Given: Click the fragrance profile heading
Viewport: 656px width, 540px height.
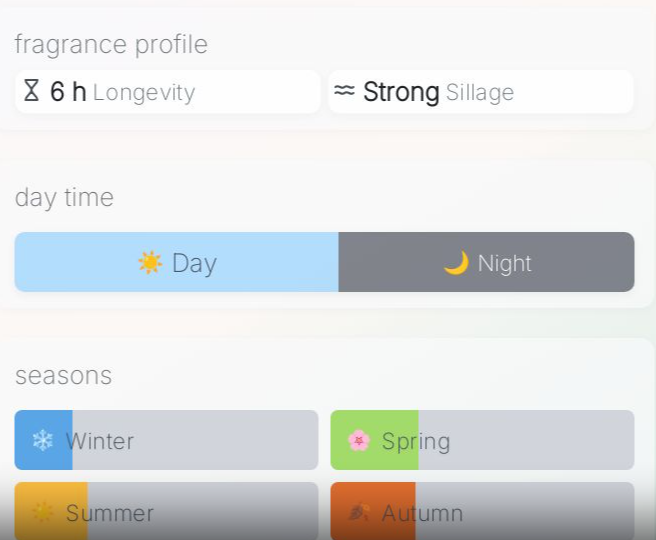Looking at the screenshot, I should tap(111, 44).
